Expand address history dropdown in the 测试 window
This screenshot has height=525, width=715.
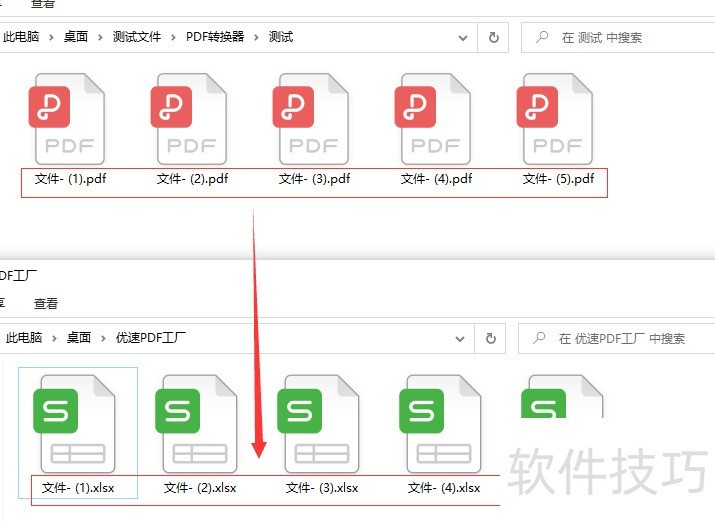463,38
